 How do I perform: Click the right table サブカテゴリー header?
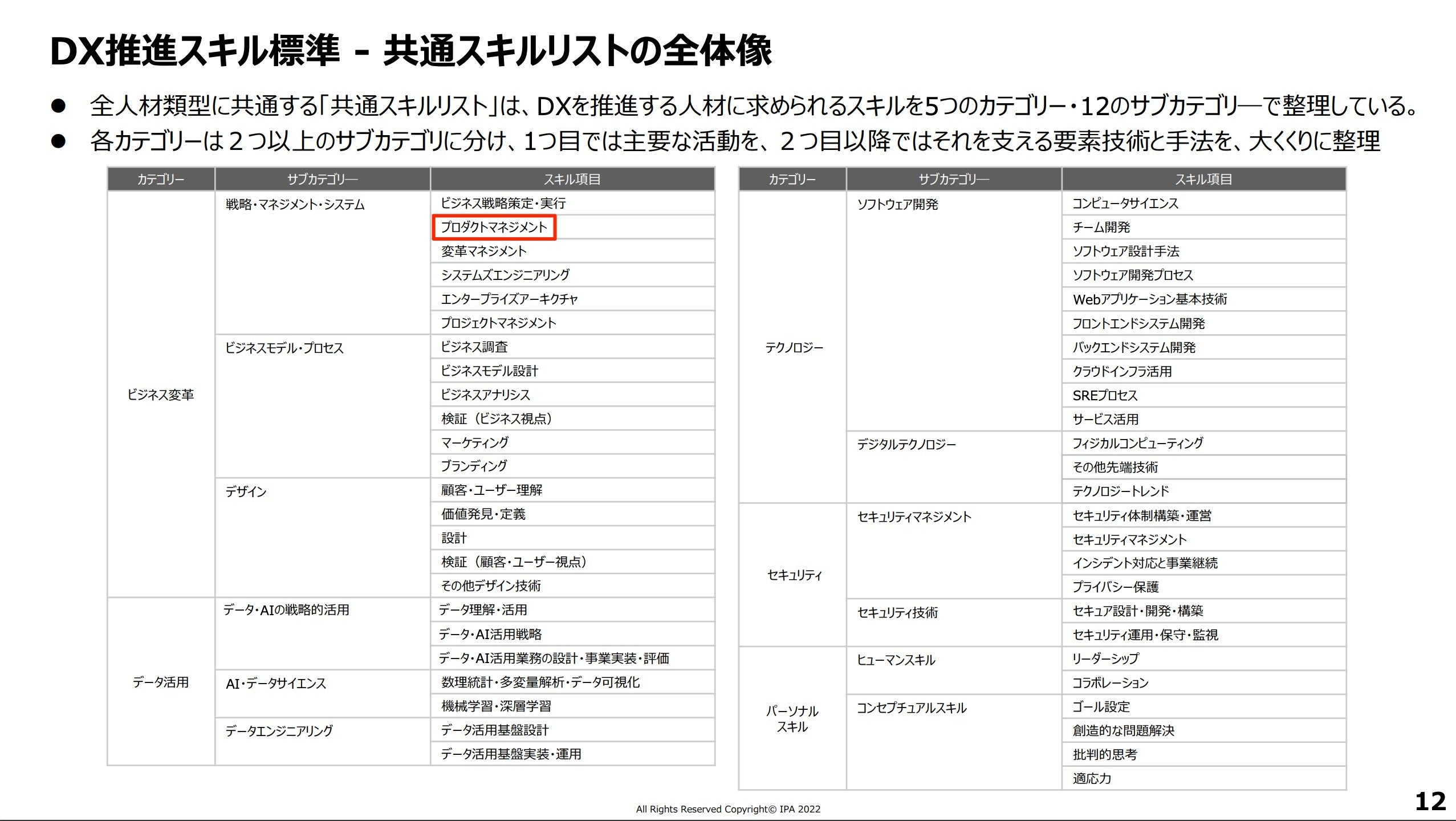pyautogui.click(x=953, y=180)
